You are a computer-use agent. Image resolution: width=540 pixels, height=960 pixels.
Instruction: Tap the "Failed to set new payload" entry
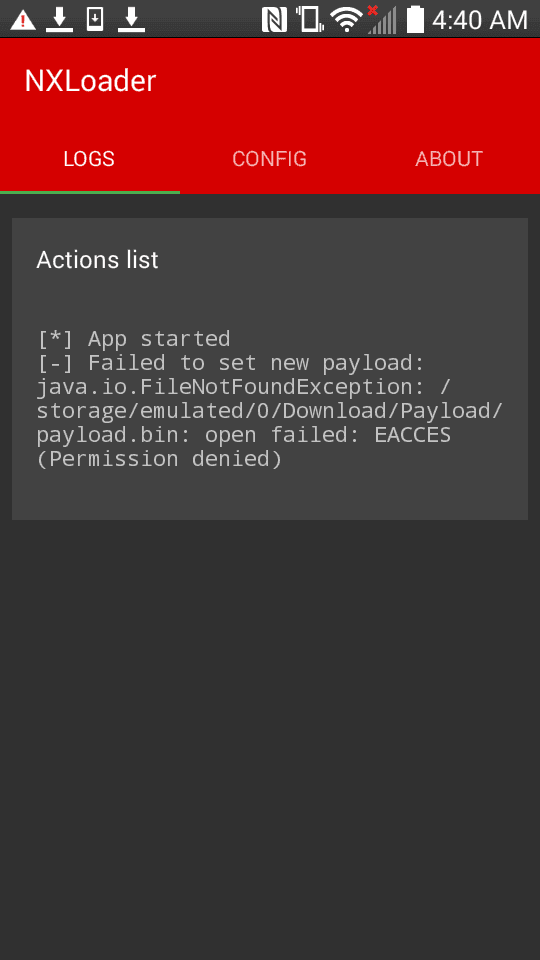coord(231,363)
